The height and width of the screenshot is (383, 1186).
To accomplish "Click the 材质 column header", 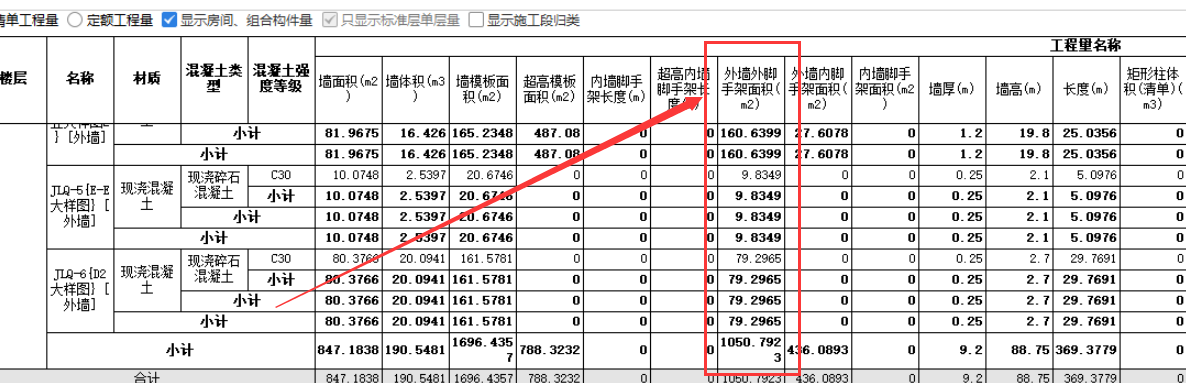I will point(147,78).
